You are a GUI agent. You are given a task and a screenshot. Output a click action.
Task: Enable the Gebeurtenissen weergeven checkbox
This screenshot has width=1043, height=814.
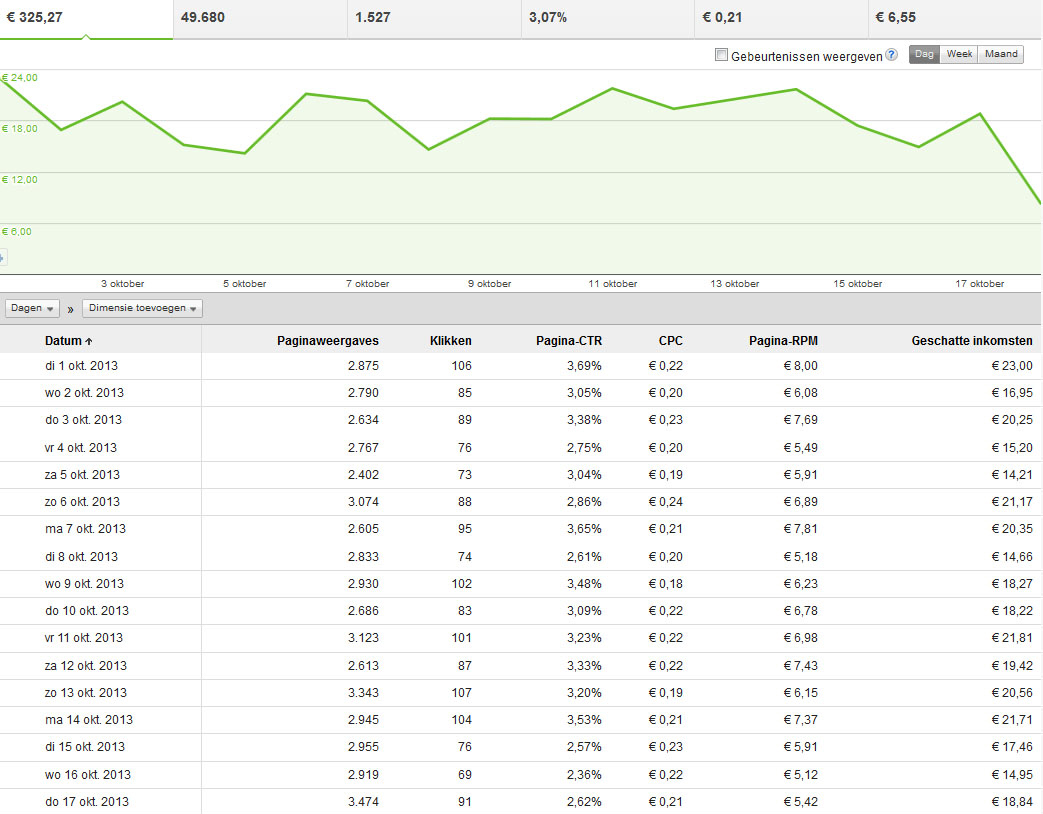(721, 56)
